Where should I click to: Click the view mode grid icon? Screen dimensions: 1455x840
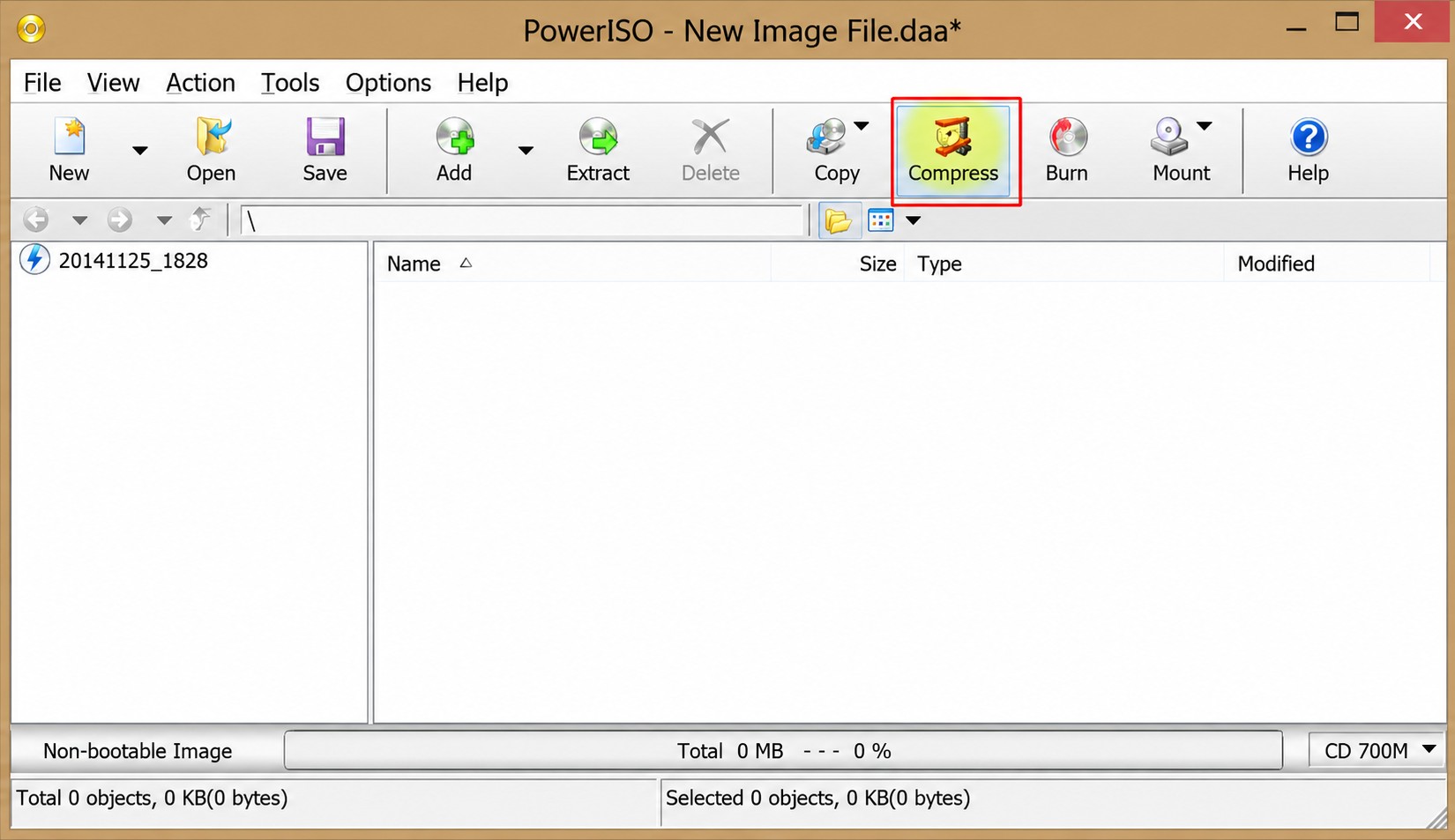coord(881,220)
